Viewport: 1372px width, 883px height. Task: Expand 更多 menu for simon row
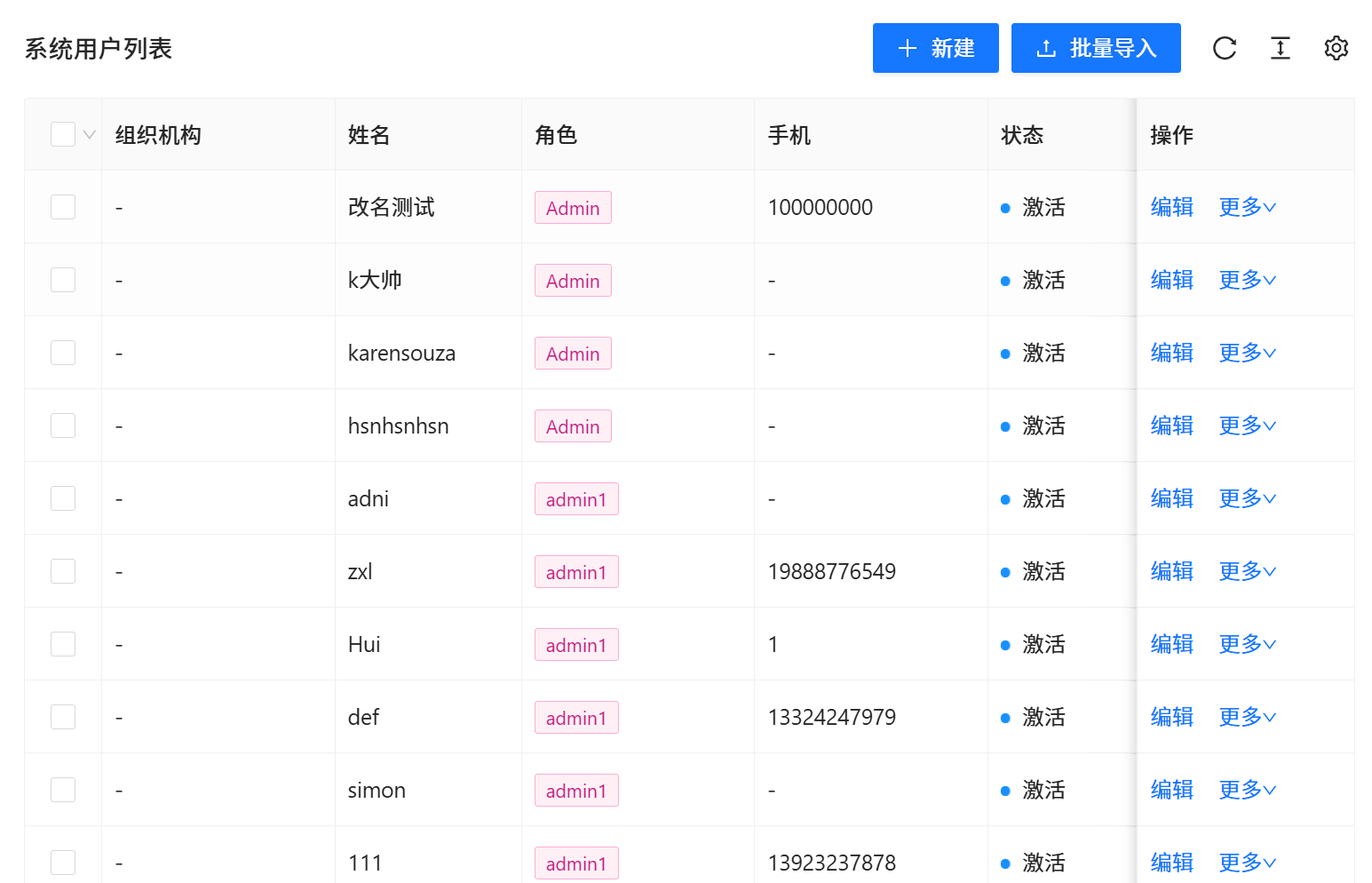(x=1248, y=790)
